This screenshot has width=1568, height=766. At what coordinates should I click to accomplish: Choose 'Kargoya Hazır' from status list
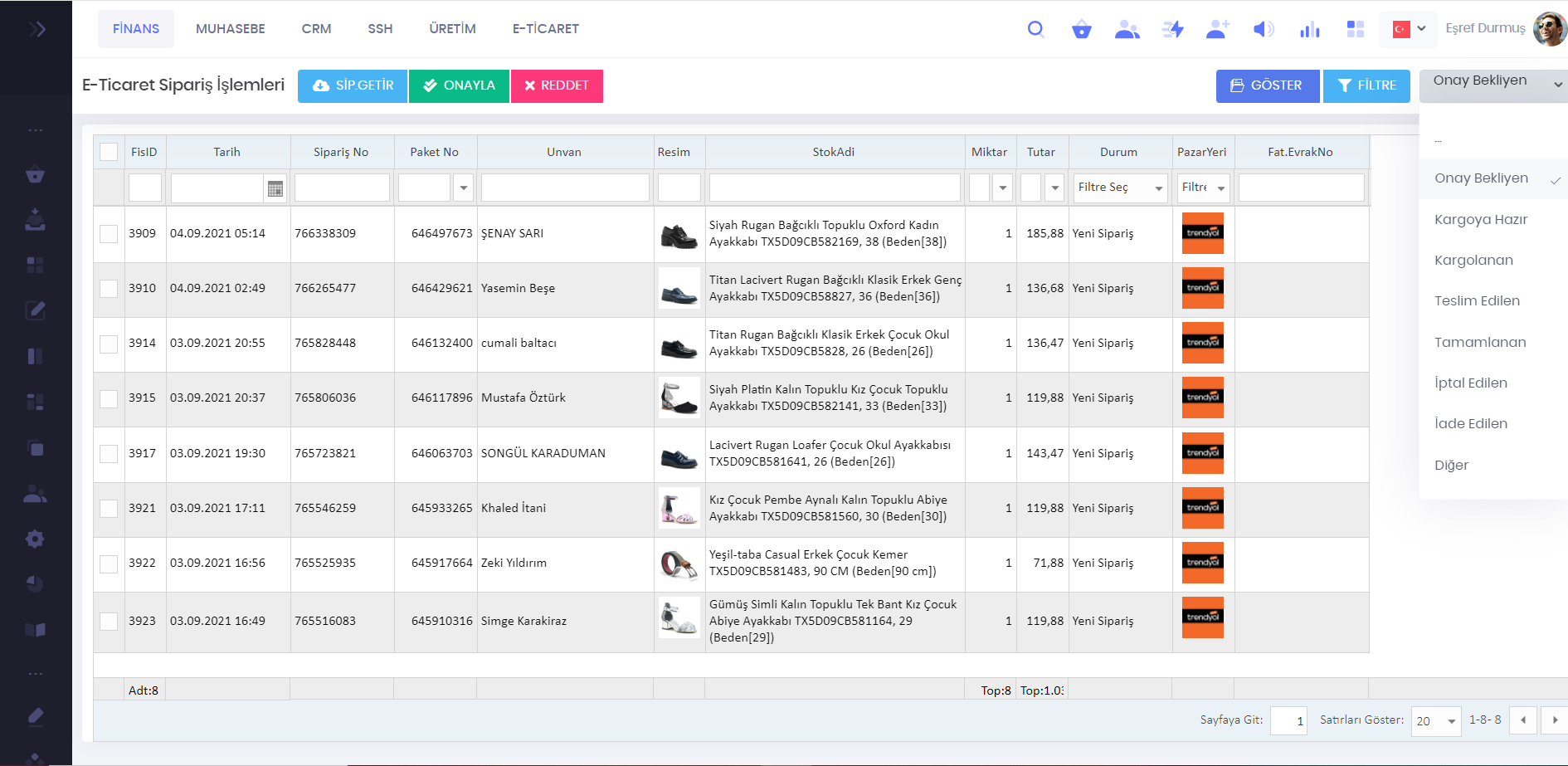click(1481, 220)
